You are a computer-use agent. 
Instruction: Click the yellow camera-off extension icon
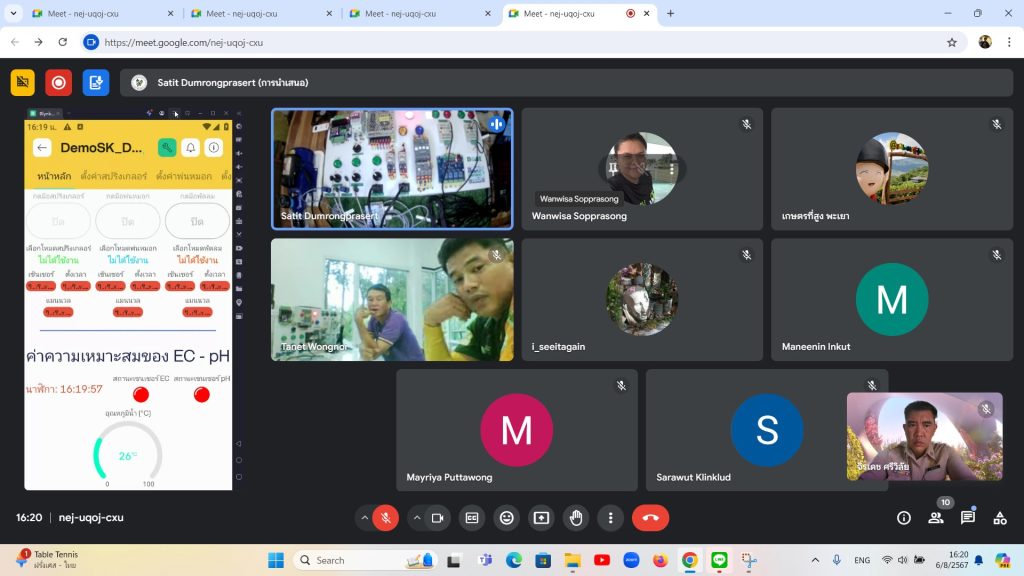pos(23,82)
